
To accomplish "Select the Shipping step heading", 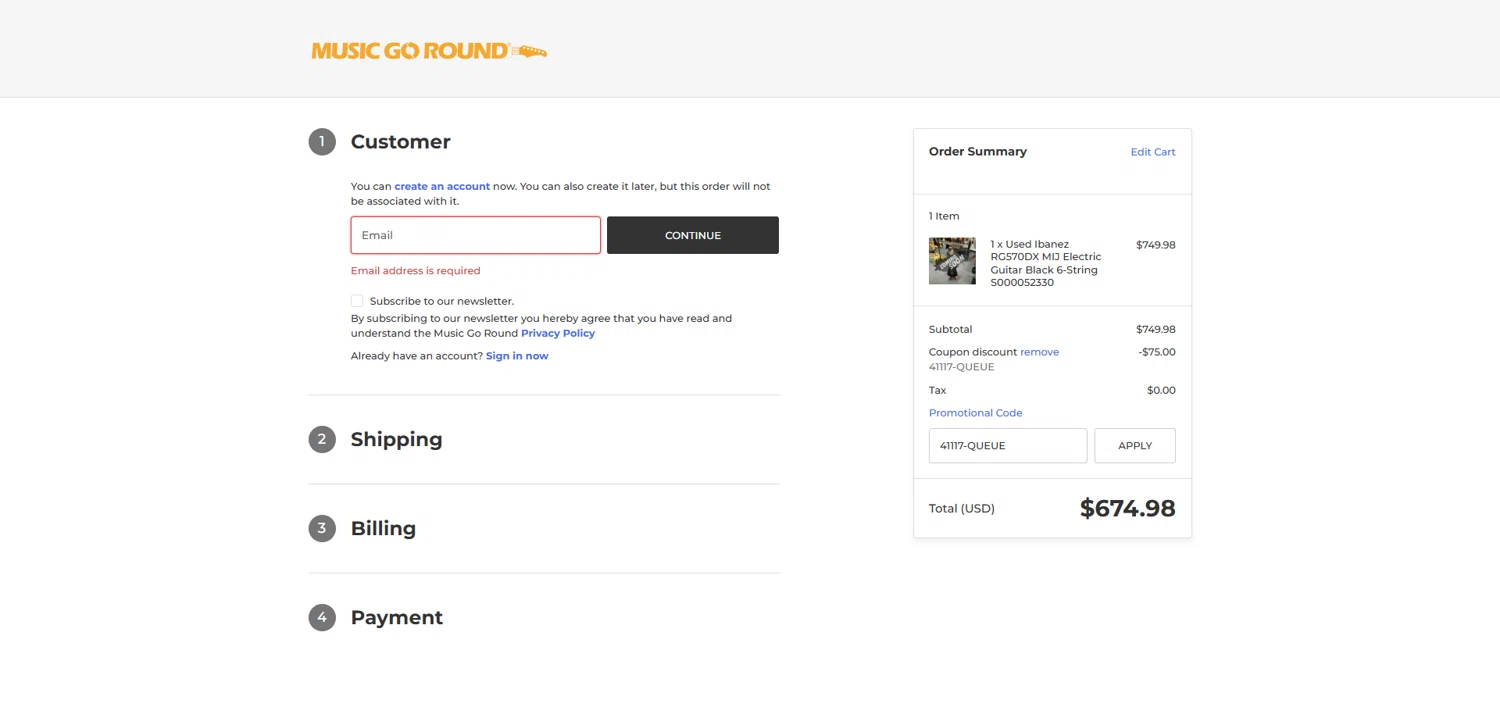I will point(396,439).
